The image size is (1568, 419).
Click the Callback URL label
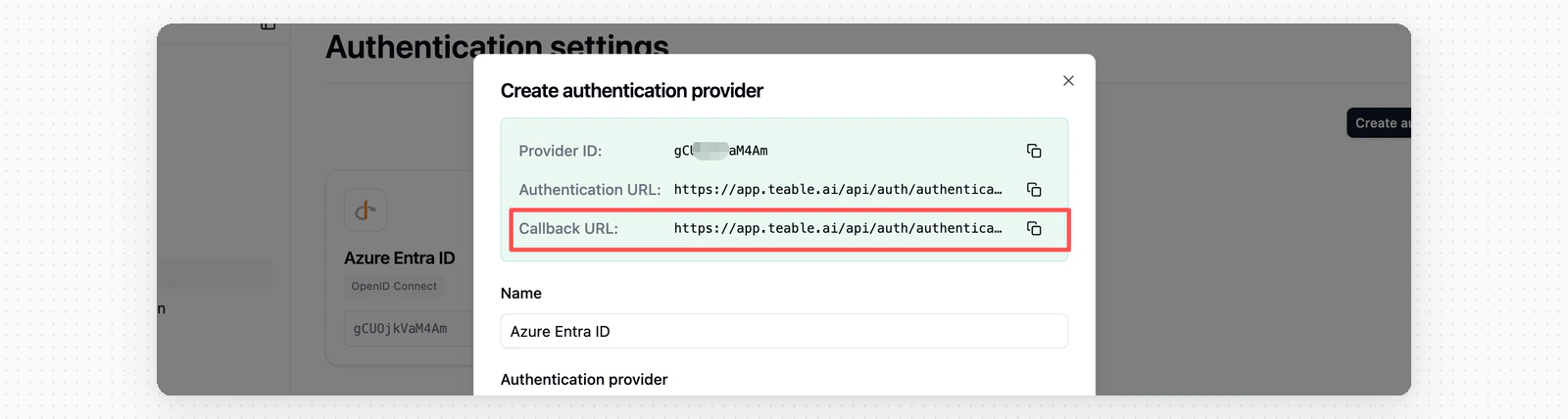568,228
